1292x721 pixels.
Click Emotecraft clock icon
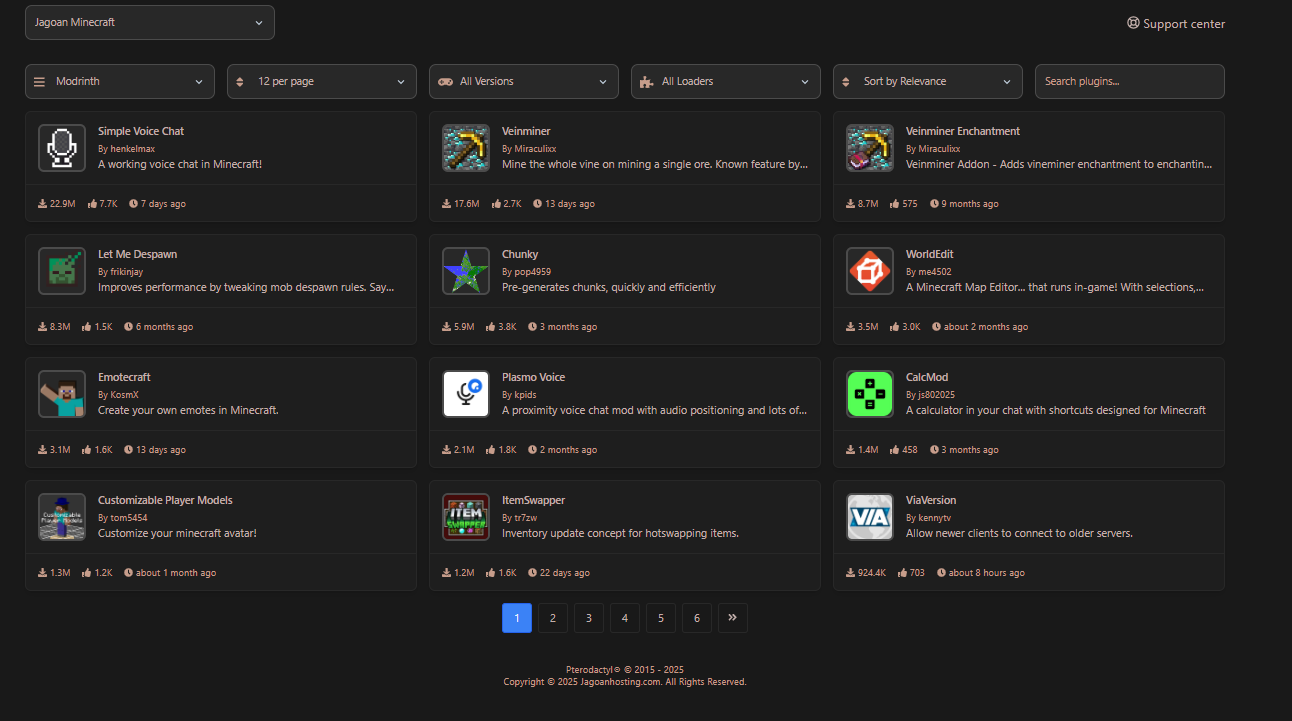[129, 450]
